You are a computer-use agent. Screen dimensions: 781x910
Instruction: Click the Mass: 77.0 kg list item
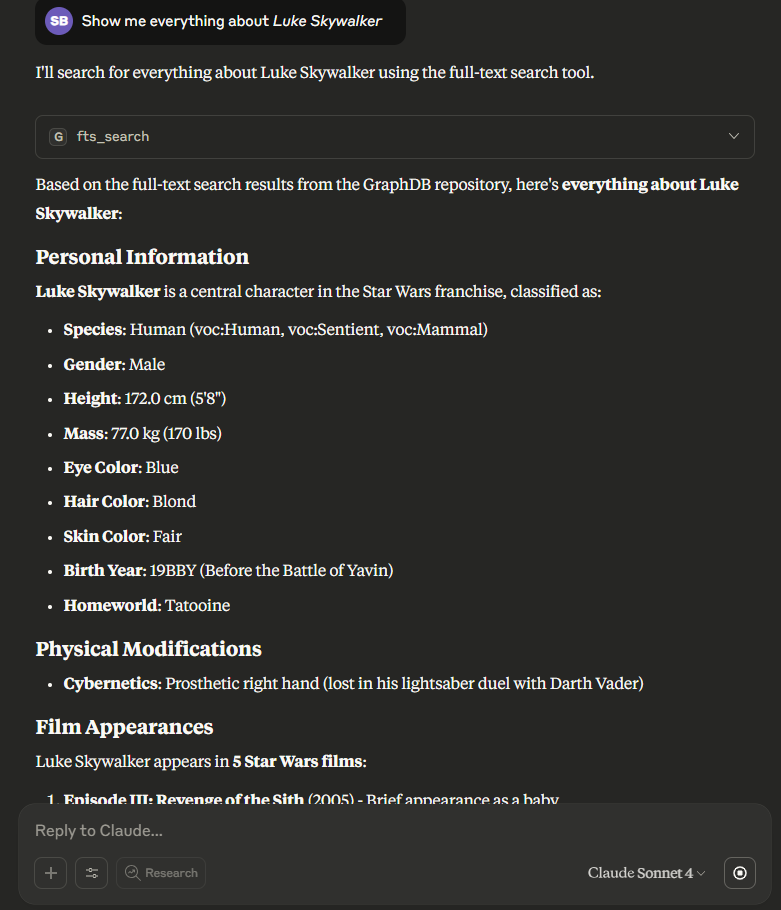pos(142,434)
